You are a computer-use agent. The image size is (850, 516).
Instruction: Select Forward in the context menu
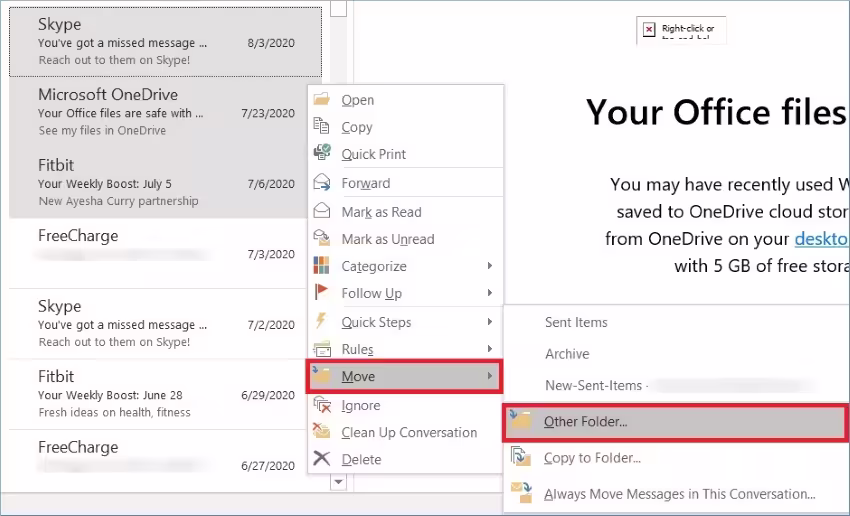[x=405, y=183]
